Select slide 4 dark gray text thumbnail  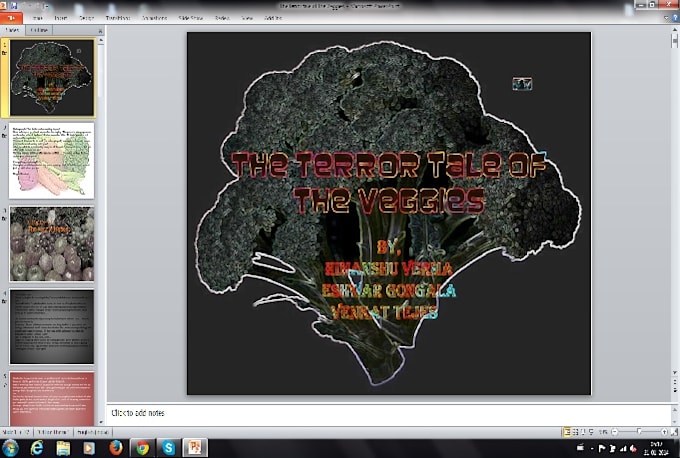(x=52, y=326)
